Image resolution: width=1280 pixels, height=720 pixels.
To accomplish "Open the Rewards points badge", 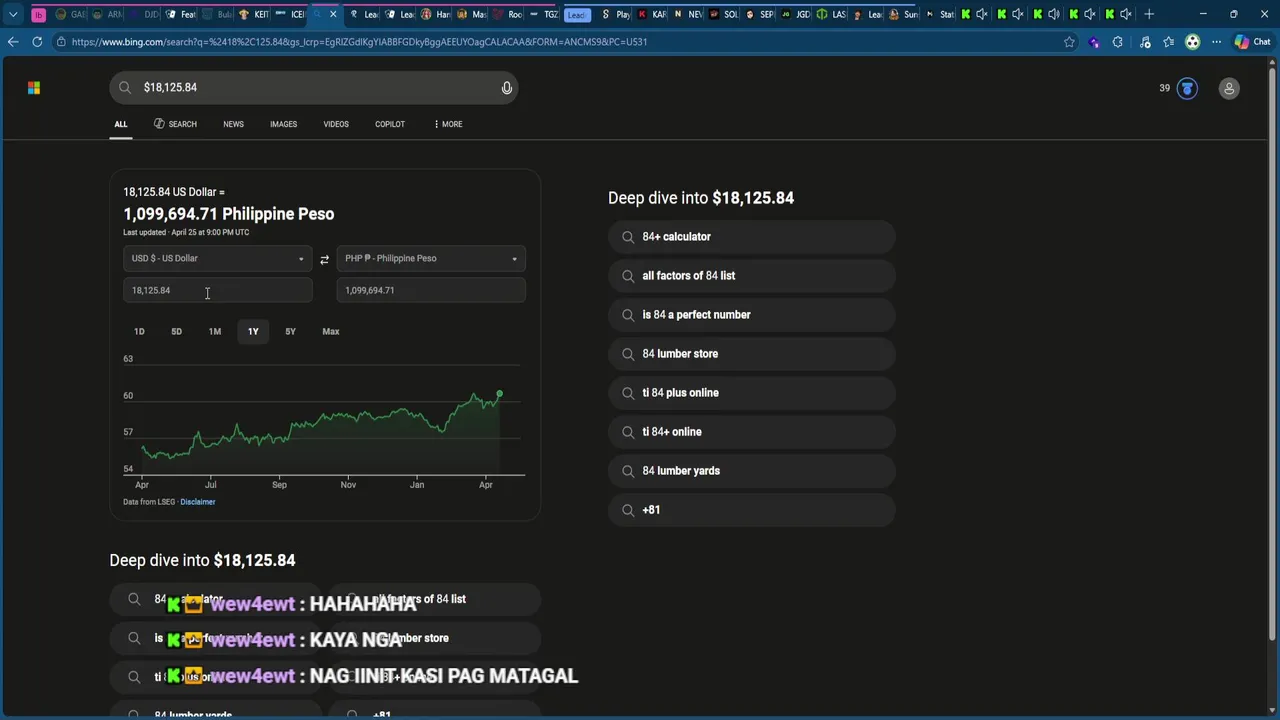I will point(1187,88).
